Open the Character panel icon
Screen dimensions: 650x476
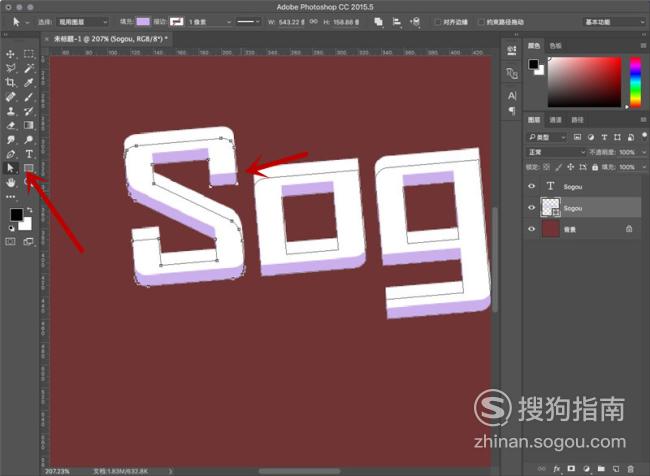pyautogui.click(x=512, y=96)
